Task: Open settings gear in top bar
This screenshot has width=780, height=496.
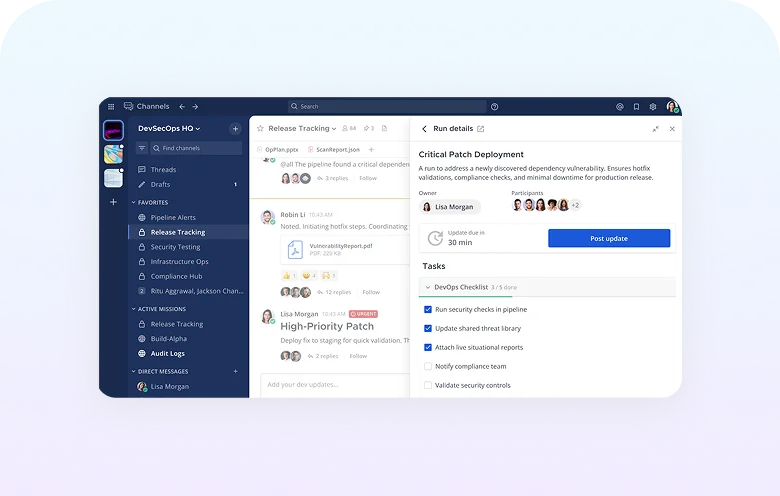Action: tap(653, 106)
